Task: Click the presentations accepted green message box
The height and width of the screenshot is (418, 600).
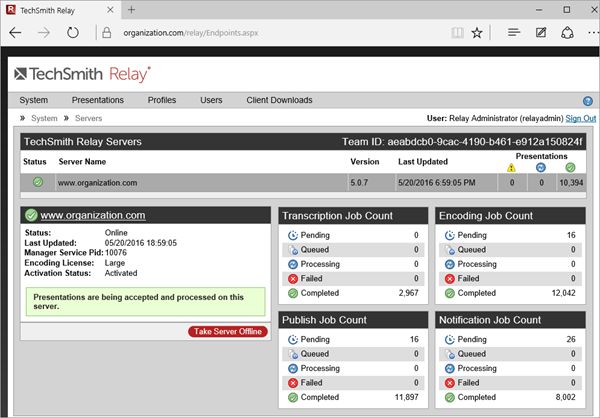Action: [x=145, y=302]
